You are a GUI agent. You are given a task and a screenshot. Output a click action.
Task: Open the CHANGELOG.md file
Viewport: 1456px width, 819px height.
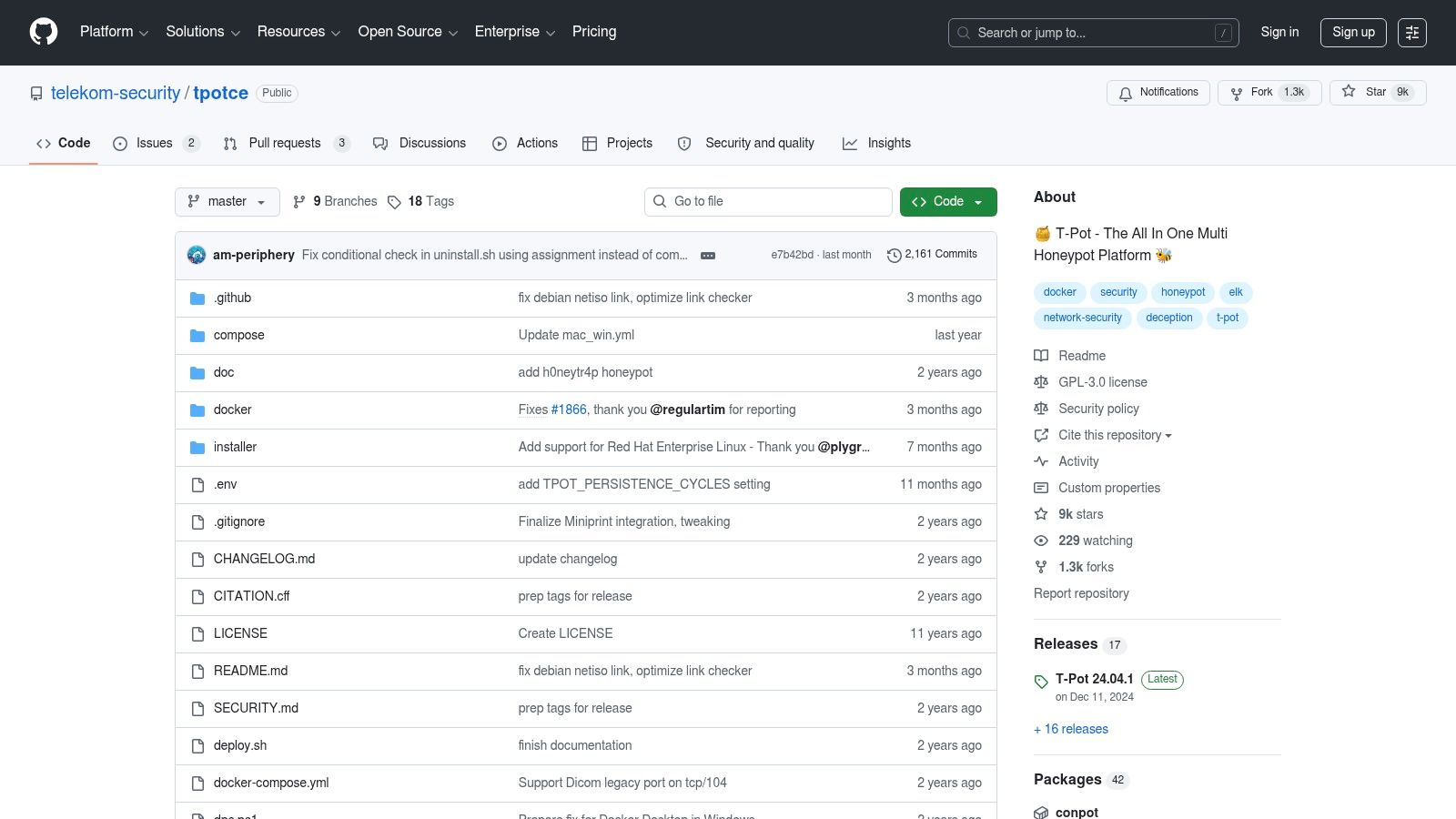point(264,559)
